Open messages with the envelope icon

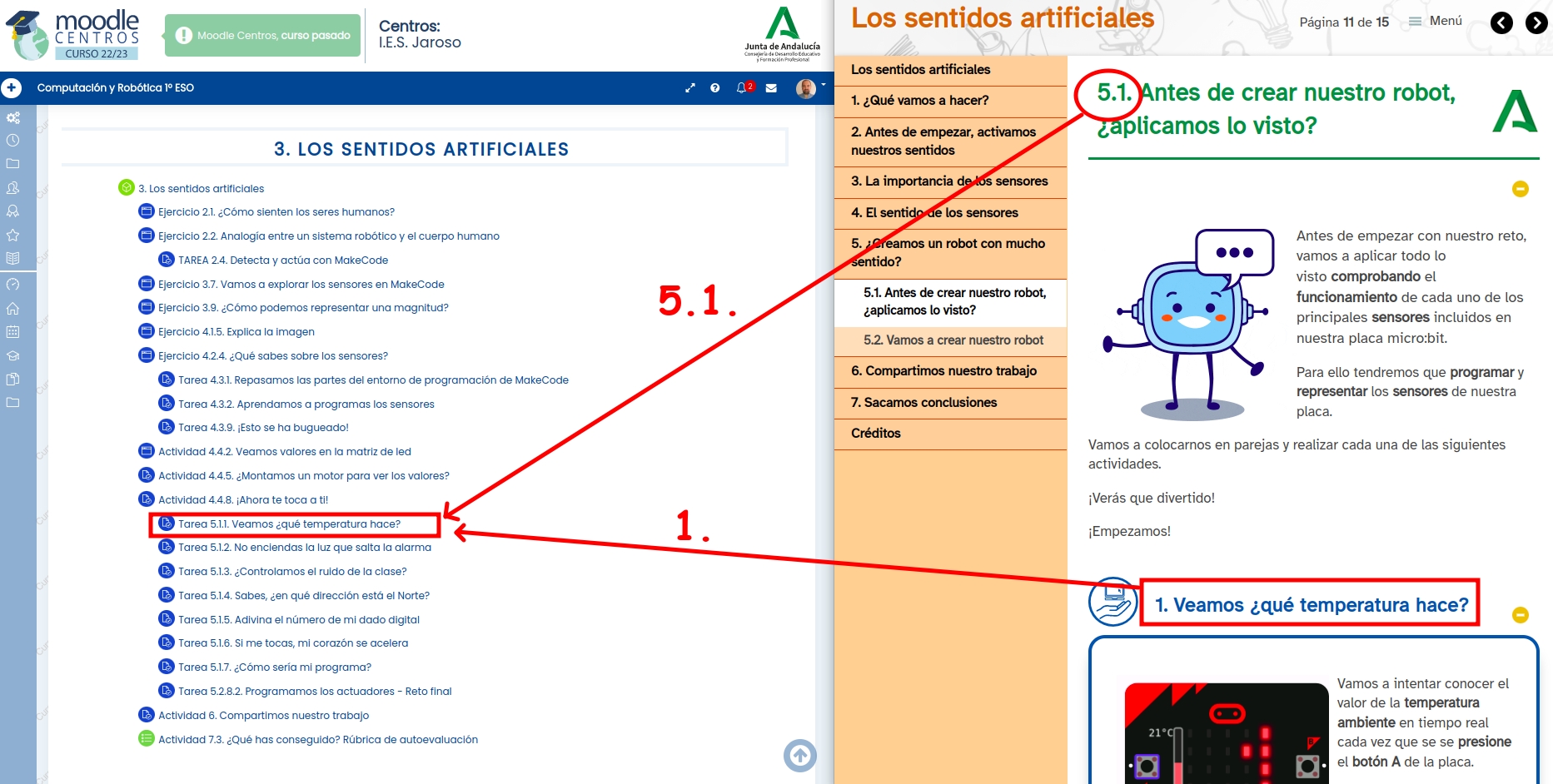(771, 87)
